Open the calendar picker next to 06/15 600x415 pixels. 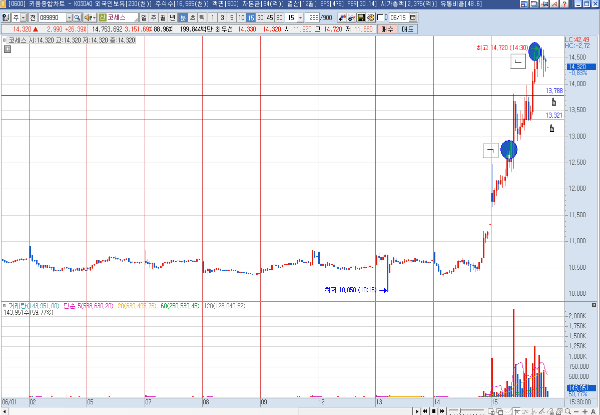413,18
